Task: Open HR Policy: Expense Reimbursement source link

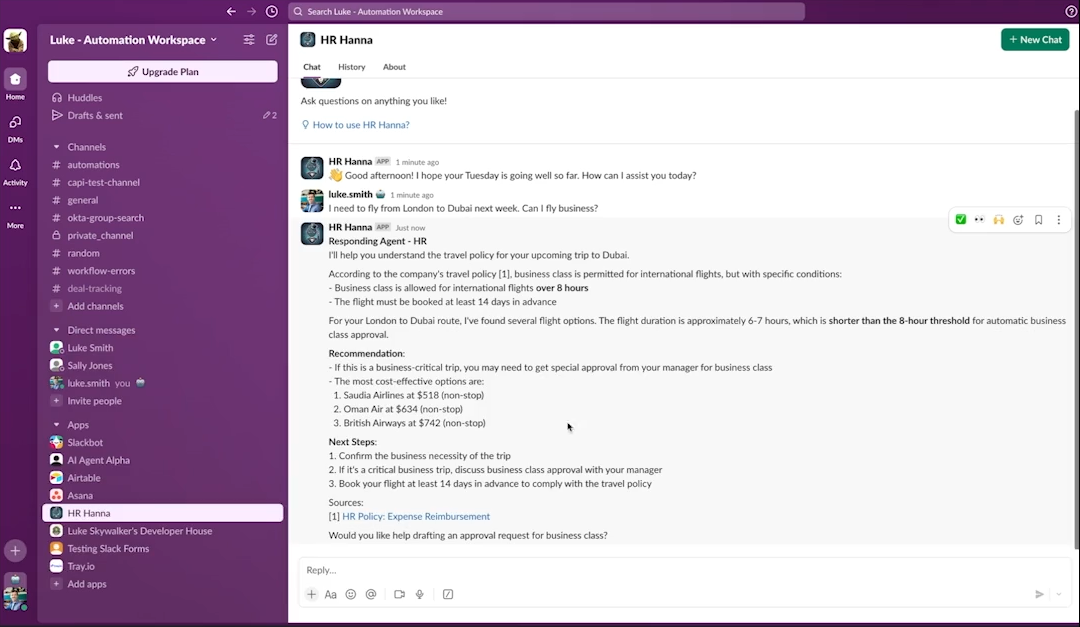Action: point(416,516)
